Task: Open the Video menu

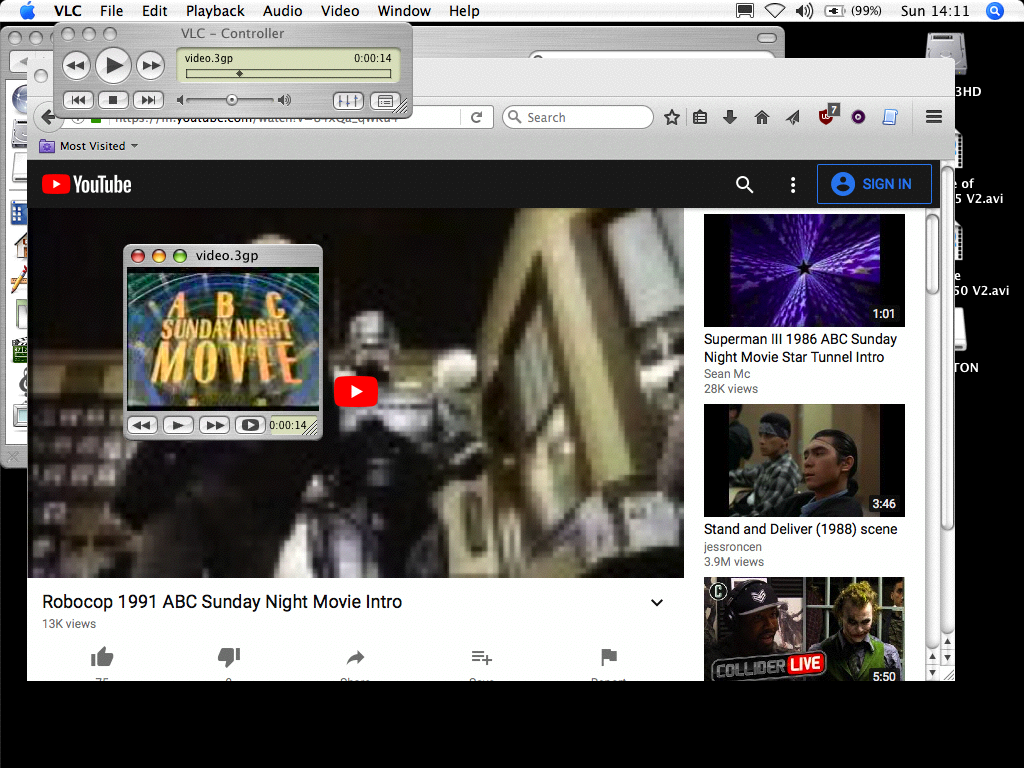Action: click(340, 11)
